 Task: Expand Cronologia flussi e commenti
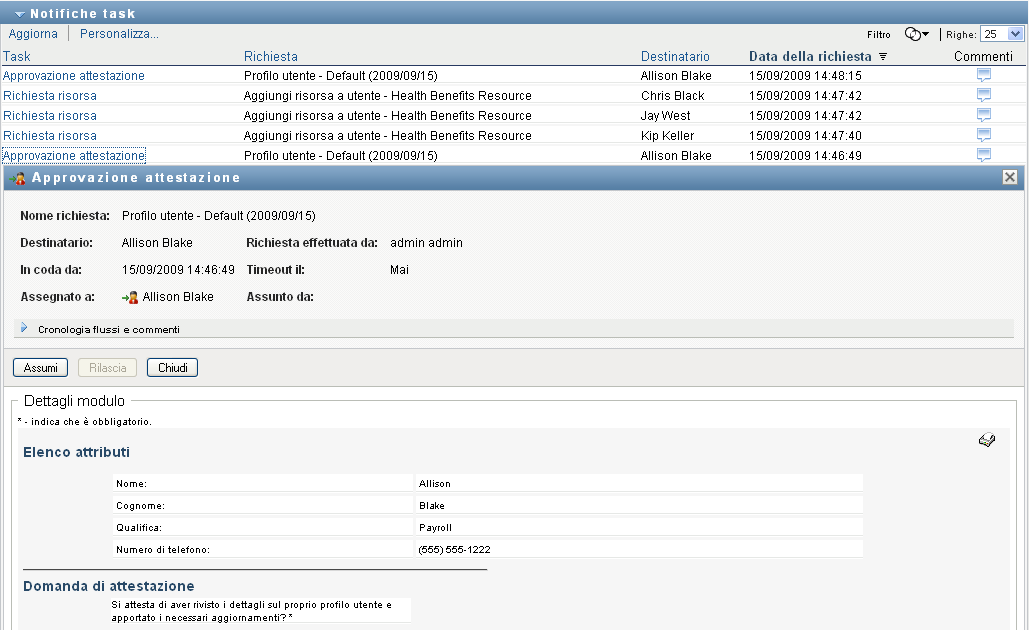[x=24, y=328]
